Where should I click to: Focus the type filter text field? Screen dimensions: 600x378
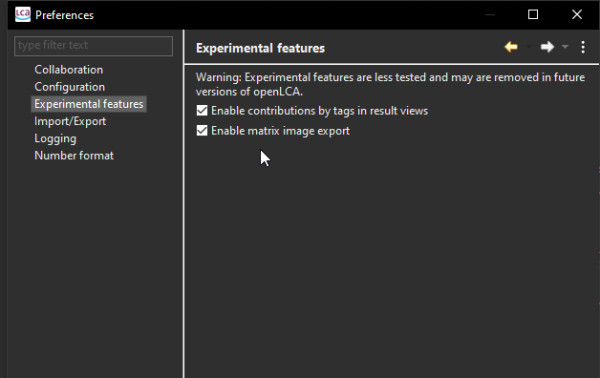tap(93, 46)
